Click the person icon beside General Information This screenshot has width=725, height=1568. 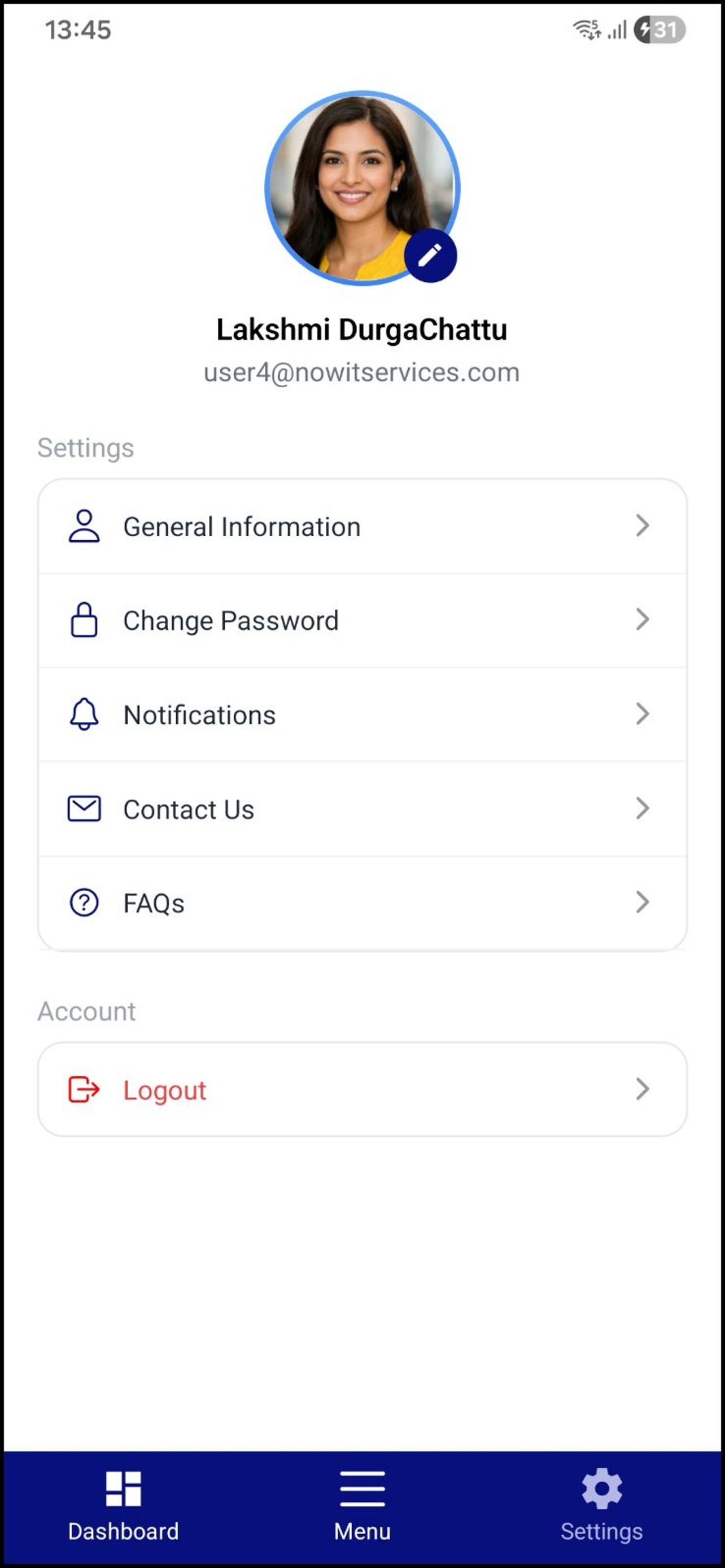[84, 526]
